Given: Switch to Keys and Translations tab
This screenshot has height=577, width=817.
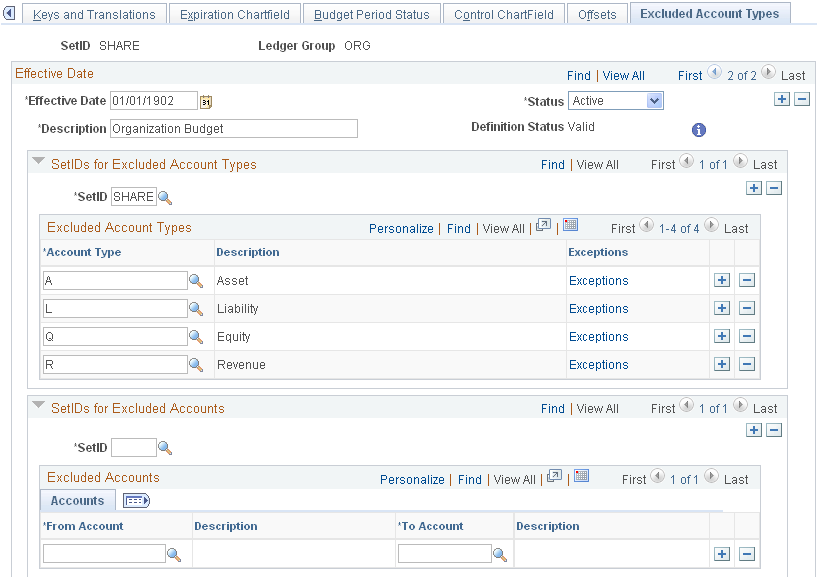Looking at the screenshot, I should (94, 15).
